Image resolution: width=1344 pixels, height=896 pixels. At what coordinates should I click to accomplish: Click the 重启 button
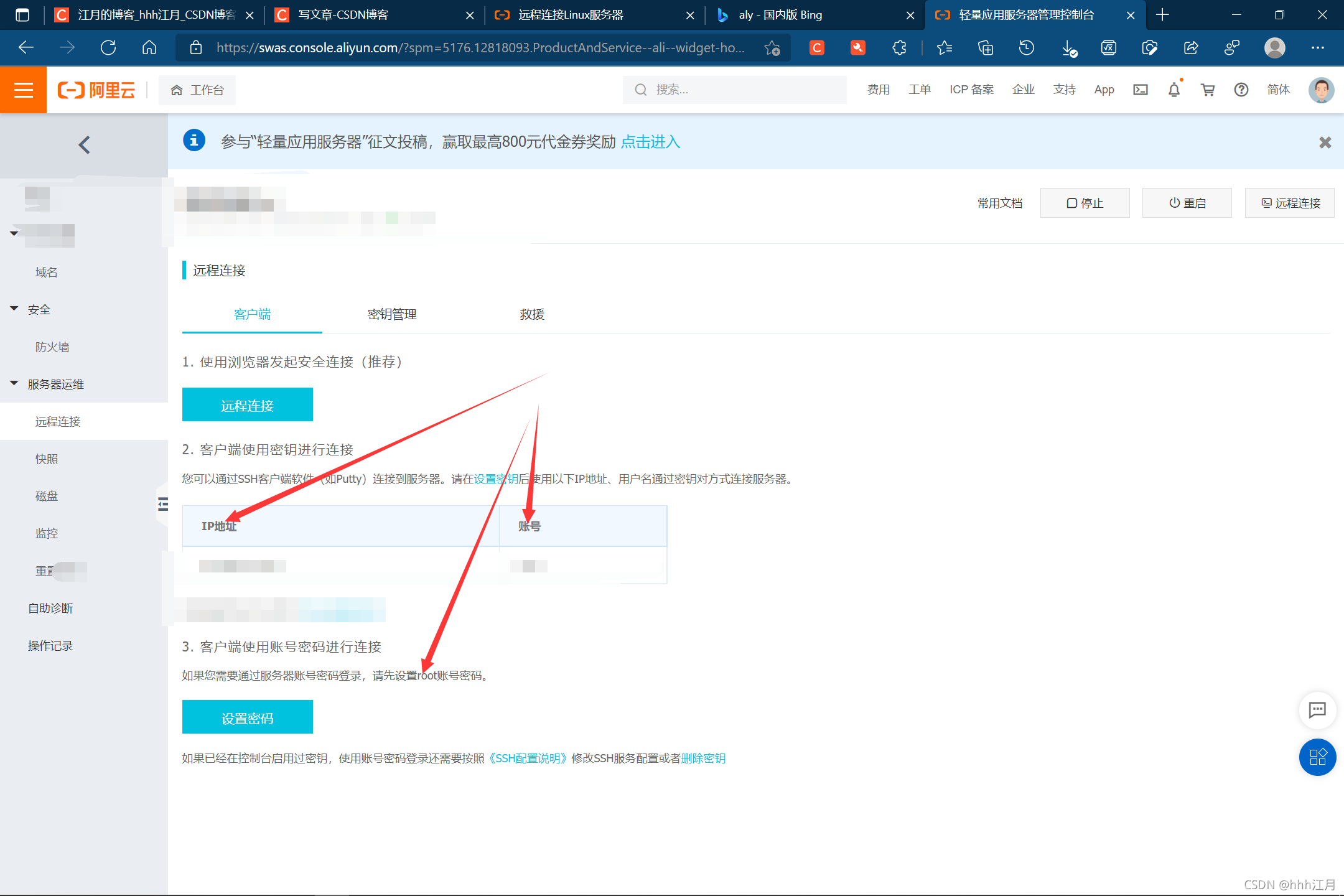click(1187, 203)
